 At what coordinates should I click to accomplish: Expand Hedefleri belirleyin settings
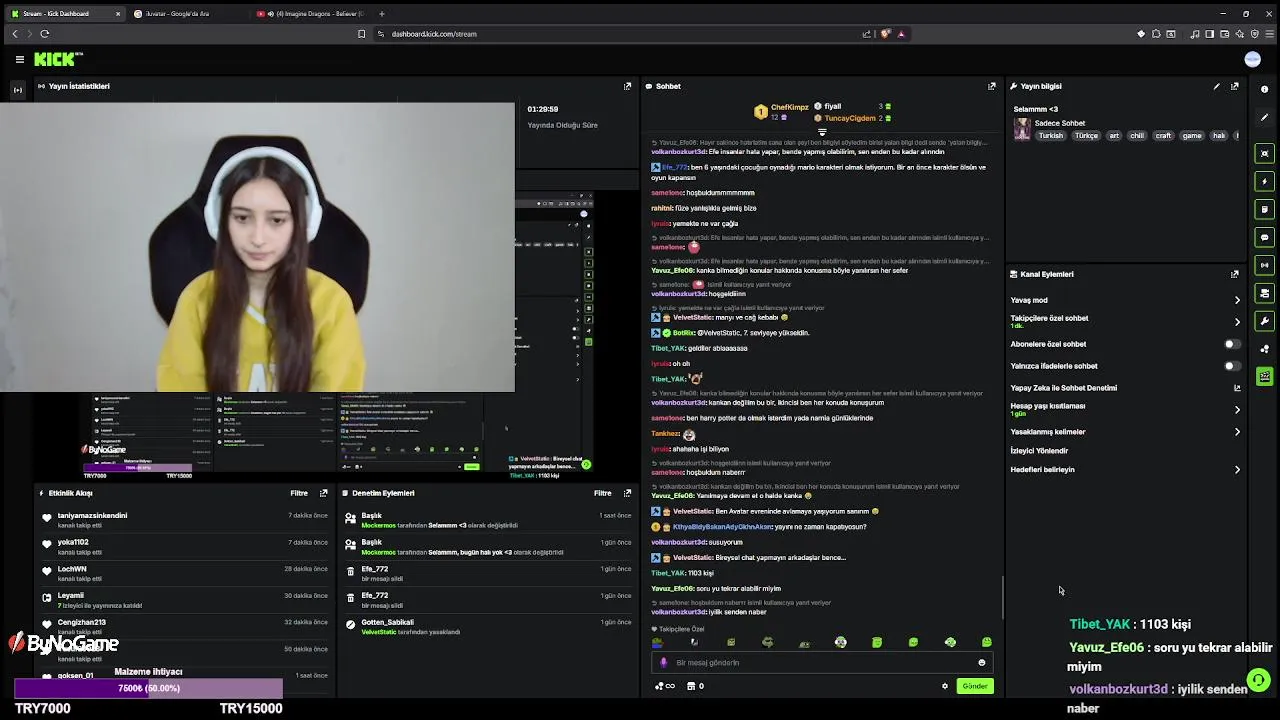pos(1237,470)
